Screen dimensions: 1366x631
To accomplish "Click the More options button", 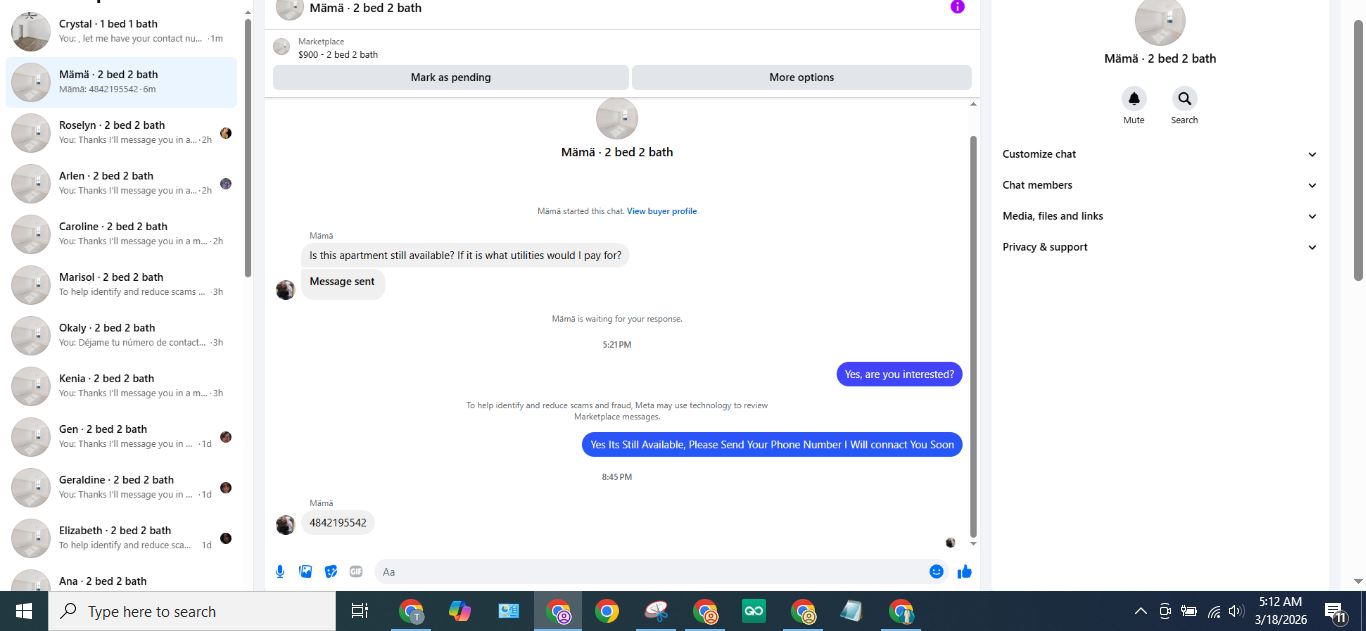I will (x=802, y=77).
